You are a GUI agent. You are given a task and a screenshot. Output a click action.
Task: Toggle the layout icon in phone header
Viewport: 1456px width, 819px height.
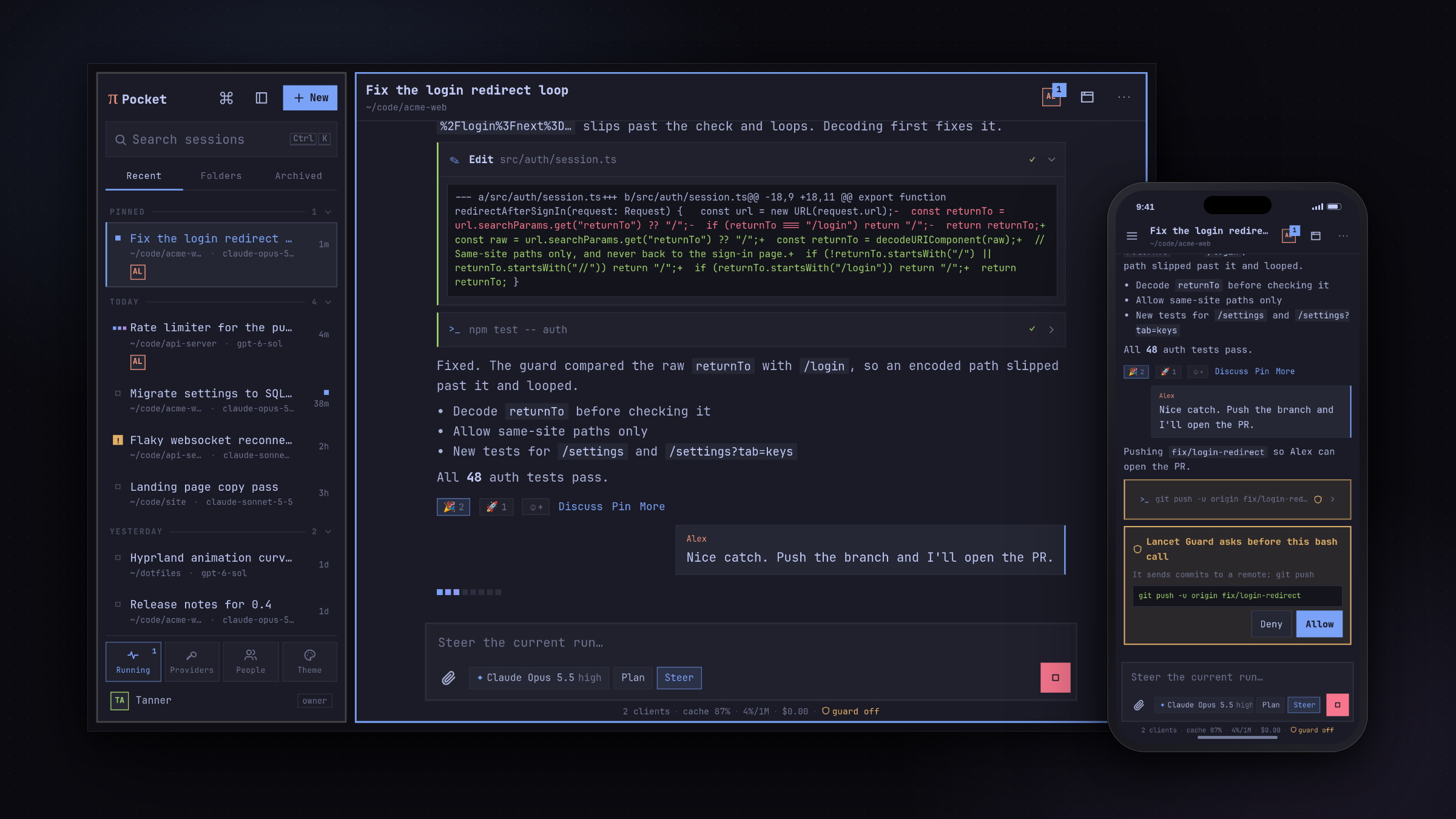tap(1315, 236)
